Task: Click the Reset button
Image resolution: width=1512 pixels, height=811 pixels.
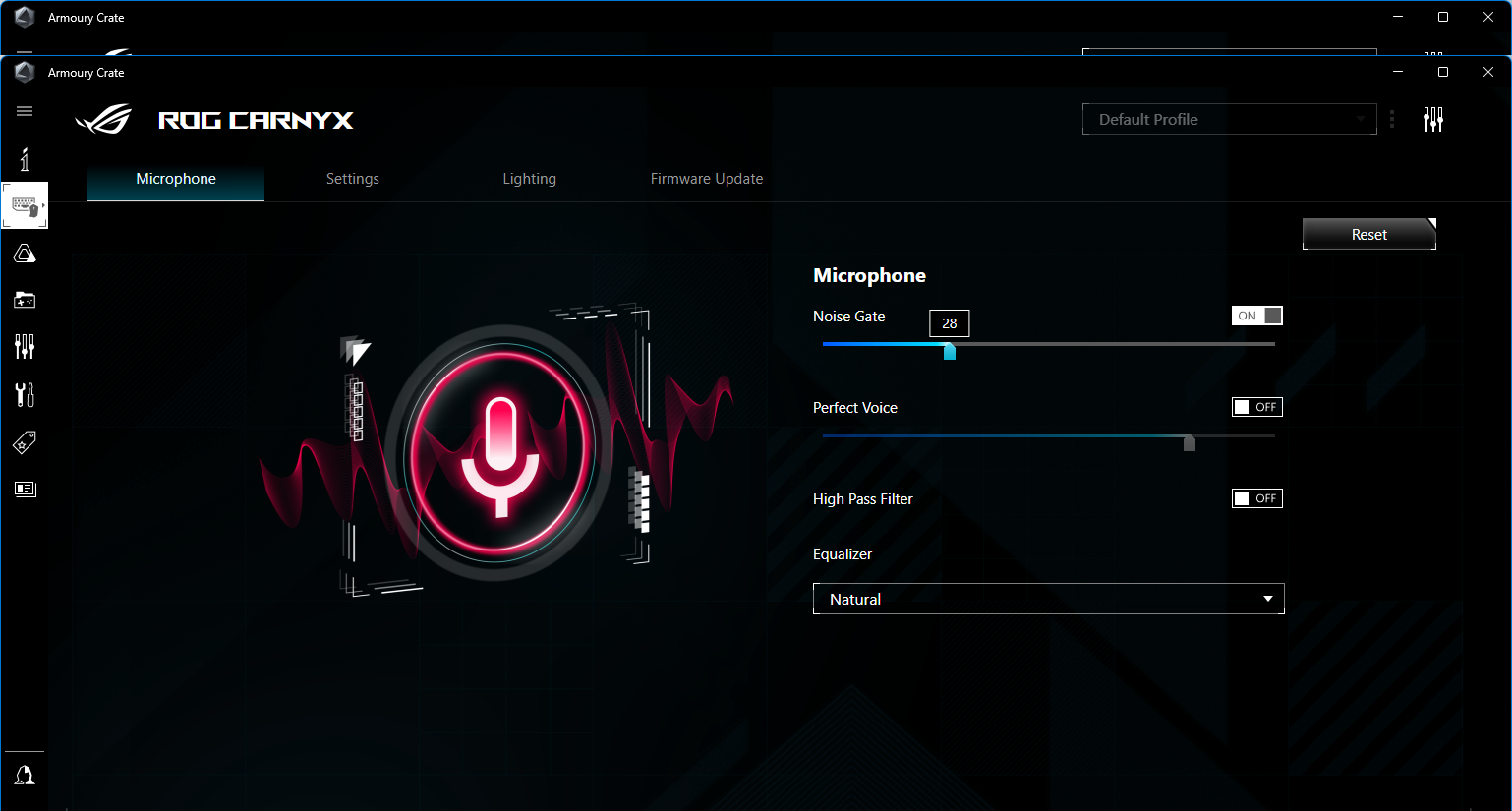Action: 1369,234
